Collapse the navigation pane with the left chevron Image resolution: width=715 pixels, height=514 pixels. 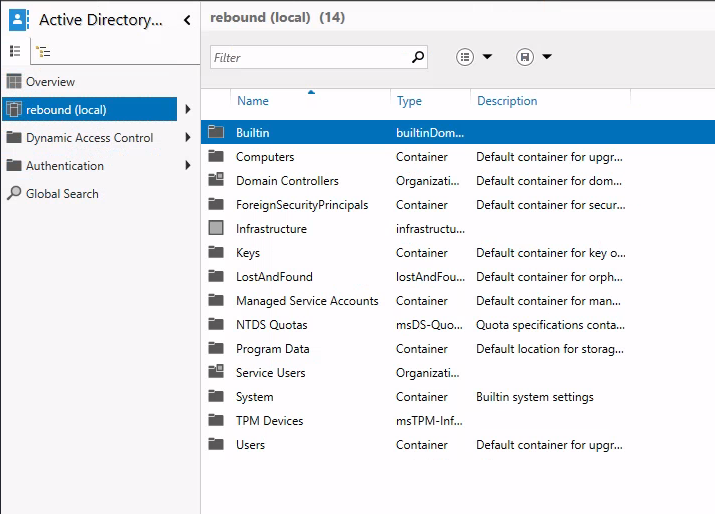tap(187, 20)
